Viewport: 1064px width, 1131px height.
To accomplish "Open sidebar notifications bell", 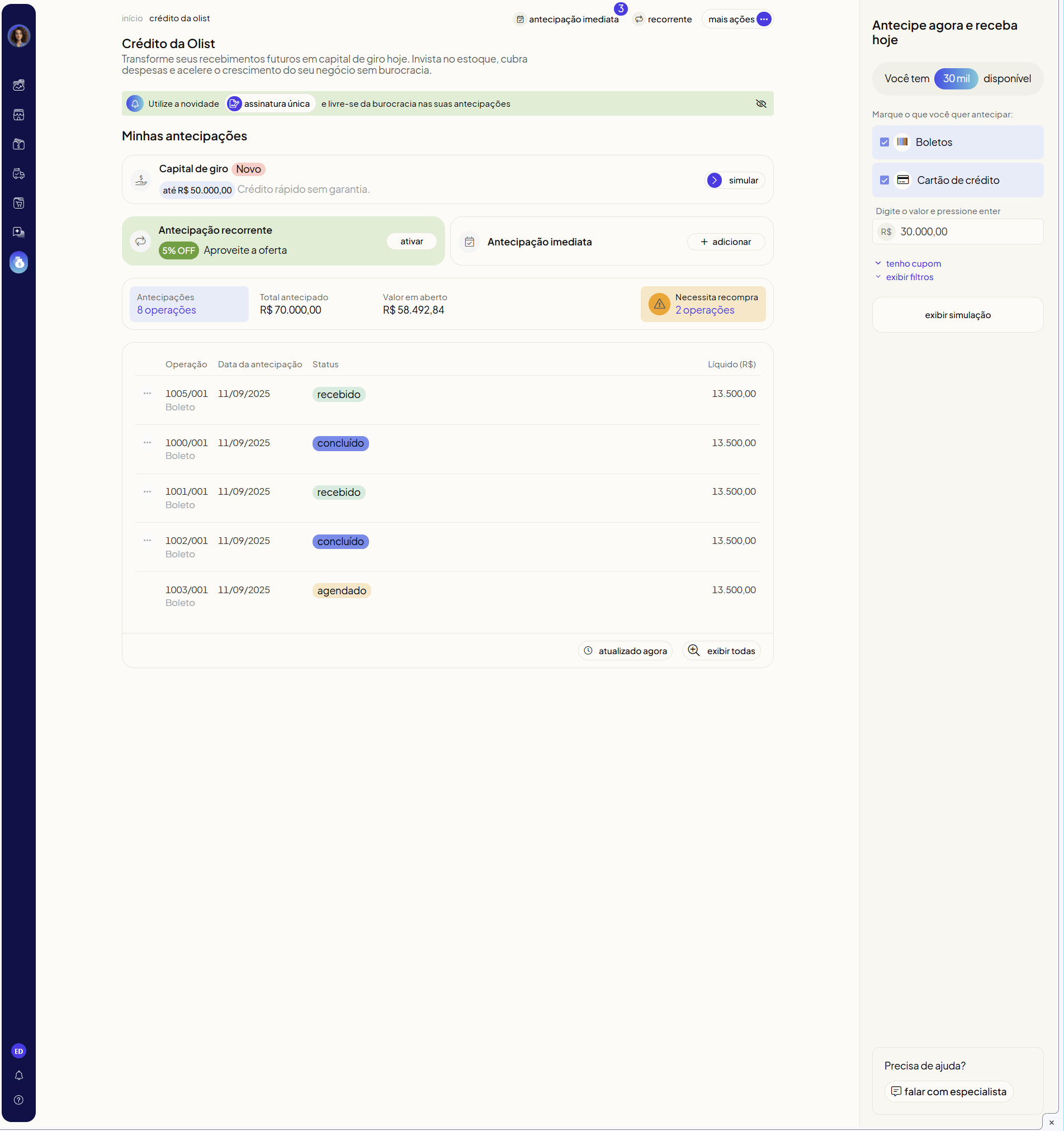I will [19, 1076].
